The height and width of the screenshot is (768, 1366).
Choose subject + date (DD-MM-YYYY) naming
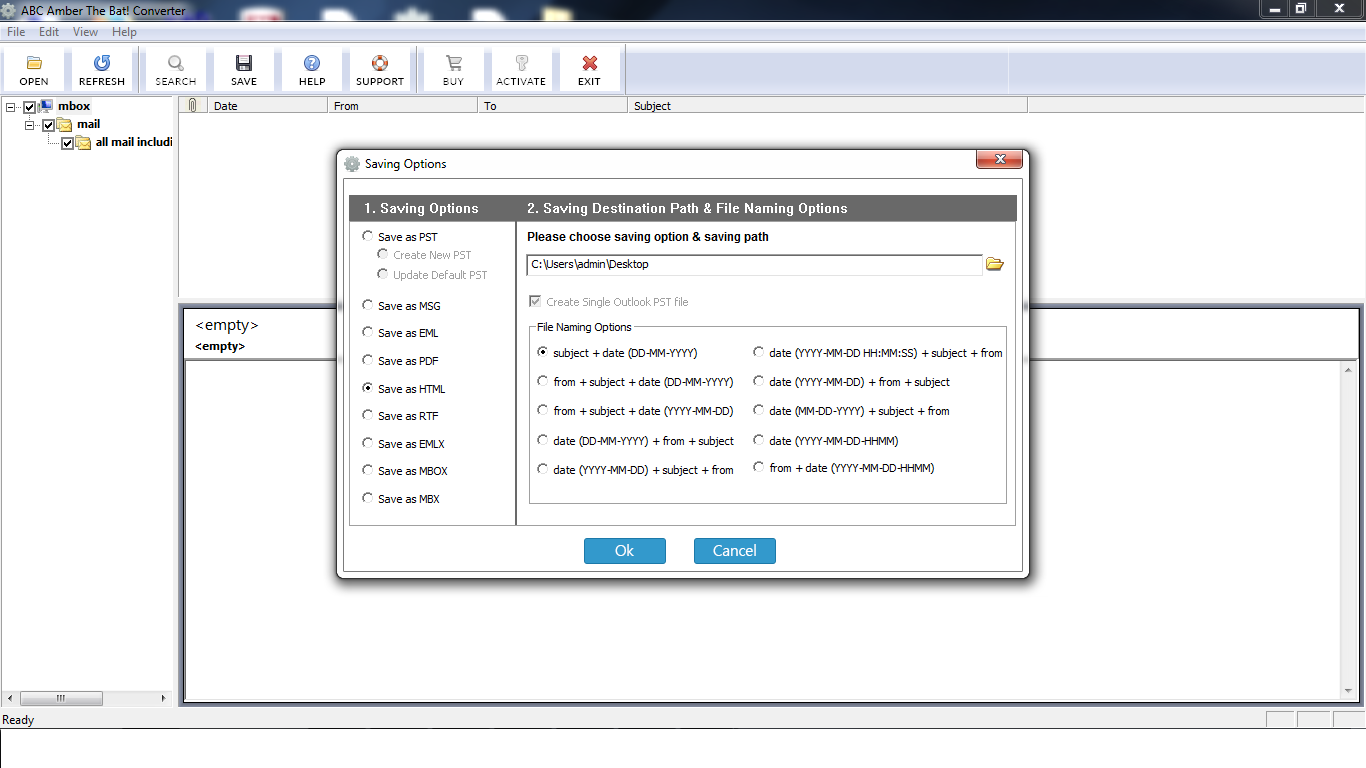(617, 353)
